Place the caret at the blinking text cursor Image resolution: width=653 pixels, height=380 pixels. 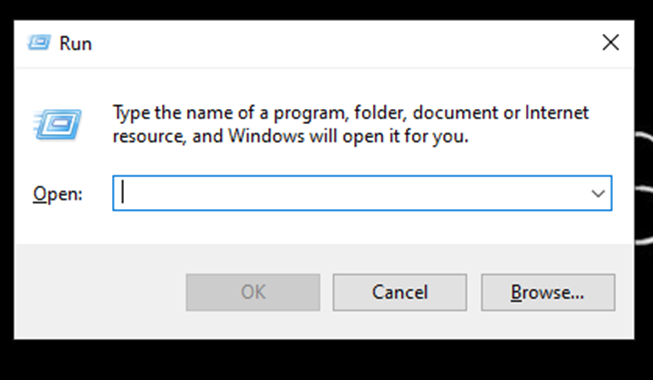pos(122,193)
